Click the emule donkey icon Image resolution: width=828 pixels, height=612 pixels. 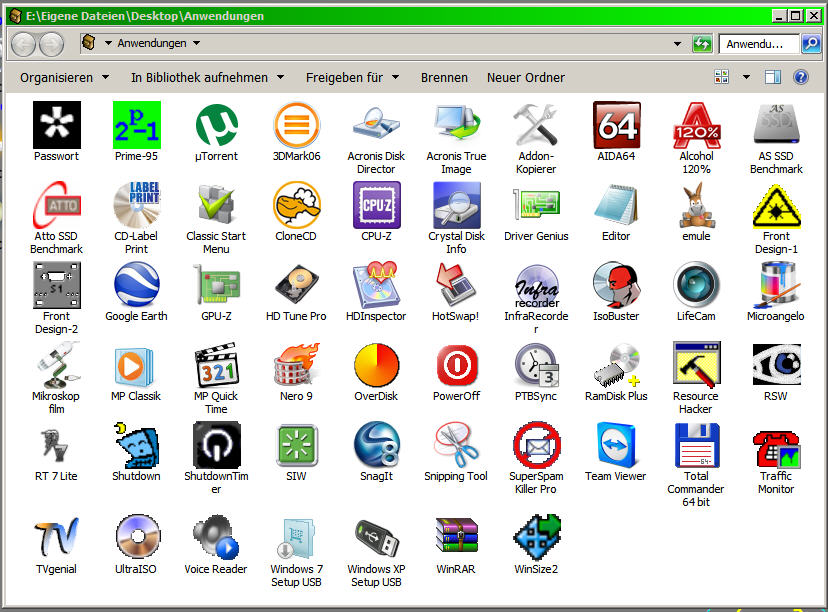coord(697,205)
